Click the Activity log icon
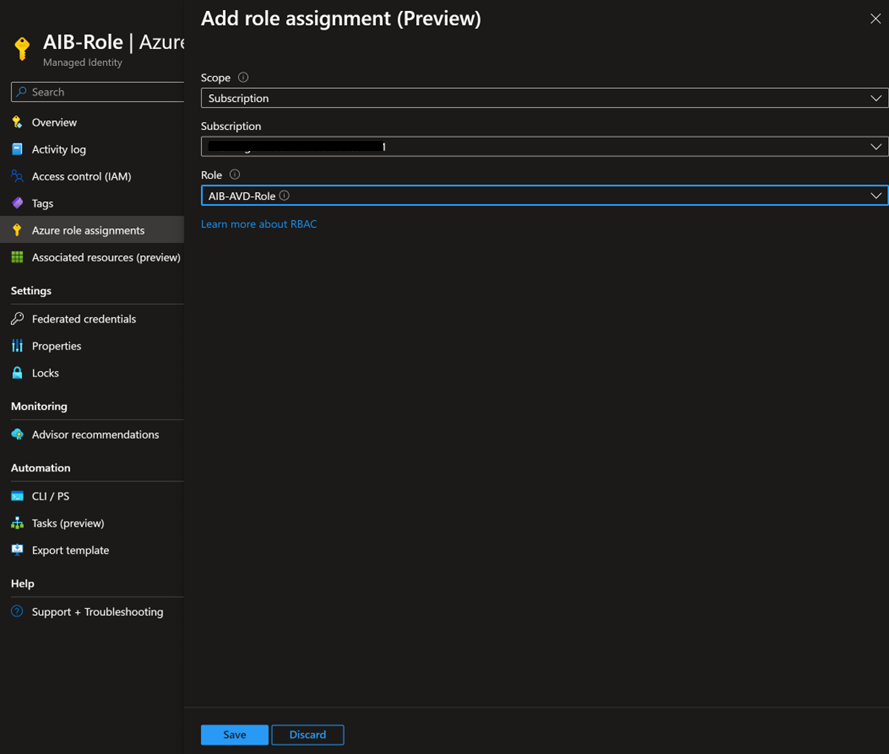Viewport: 889px width, 754px height. pyautogui.click(x=17, y=149)
